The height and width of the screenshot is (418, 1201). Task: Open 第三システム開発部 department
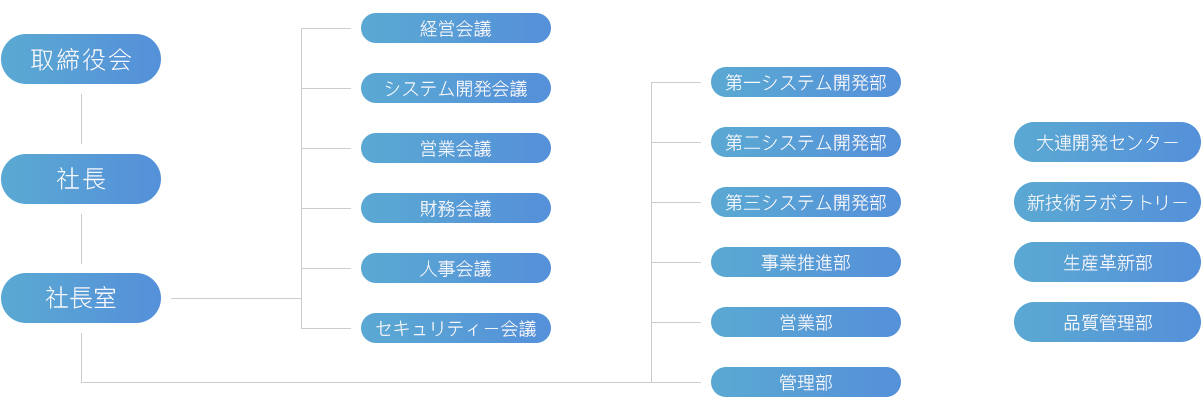tap(805, 202)
